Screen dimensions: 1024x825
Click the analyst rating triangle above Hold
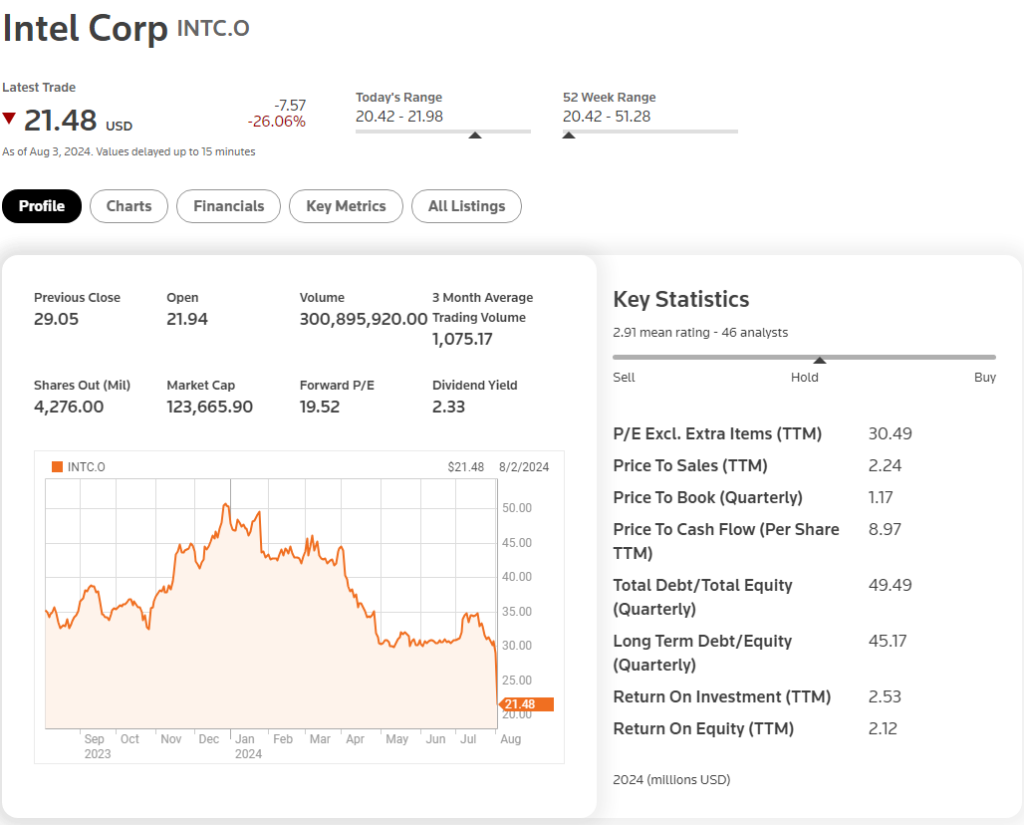click(819, 360)
